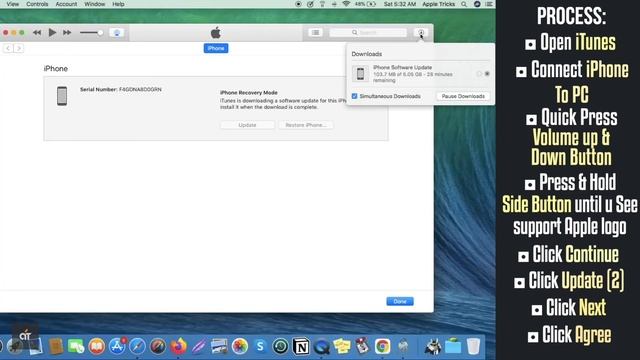Open QuickTime Player from the dock
This screenshot has width=640, height=360.
pos(322,346)
